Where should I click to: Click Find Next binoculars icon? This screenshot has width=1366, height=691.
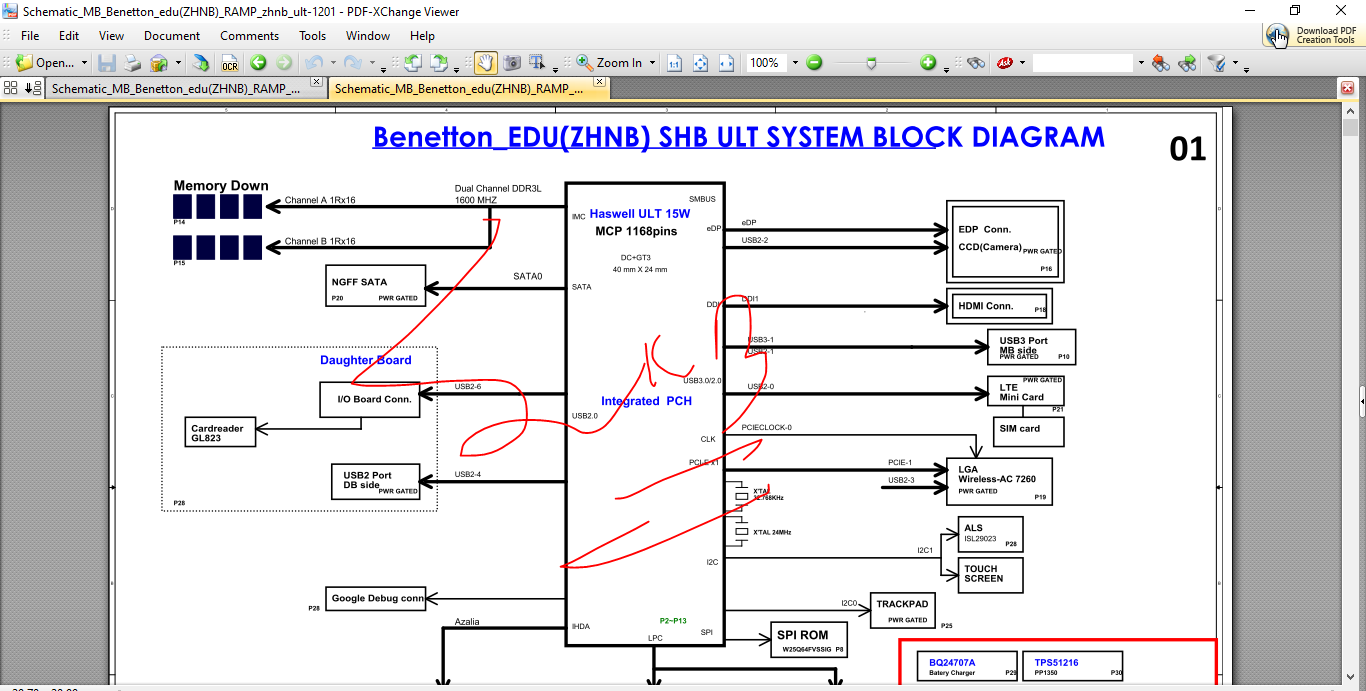pyautogui.click(x=1187, y=62)
